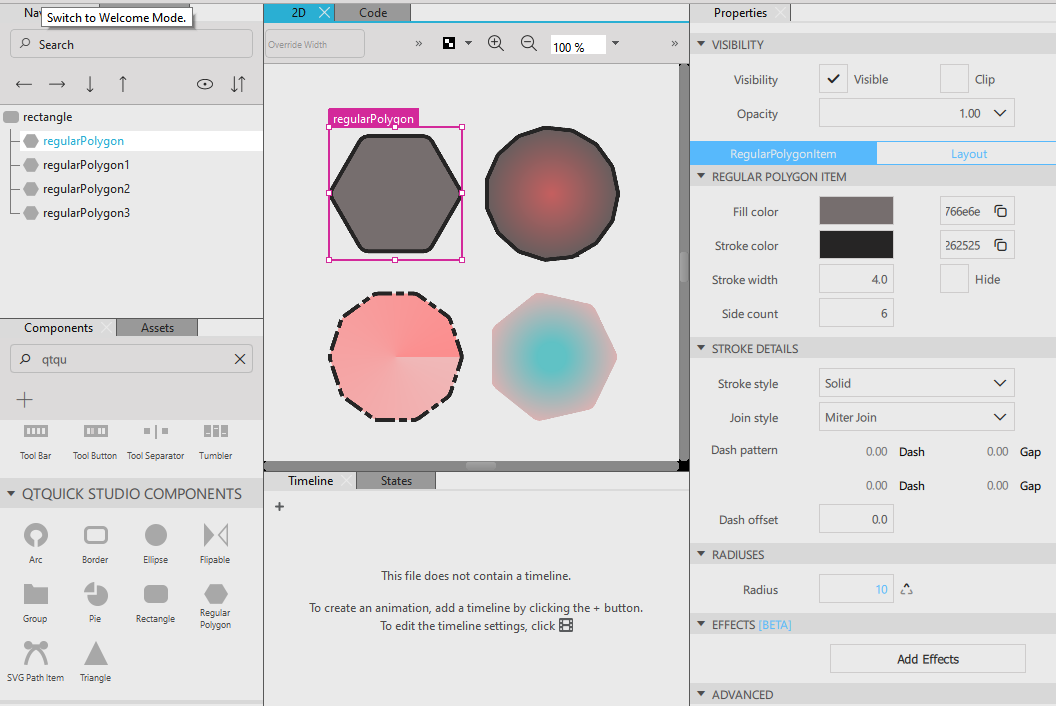Select the SVG Path Item component
Image resolution: width=1056 pixels, height=706 pixels.
(x=36, y=654)
